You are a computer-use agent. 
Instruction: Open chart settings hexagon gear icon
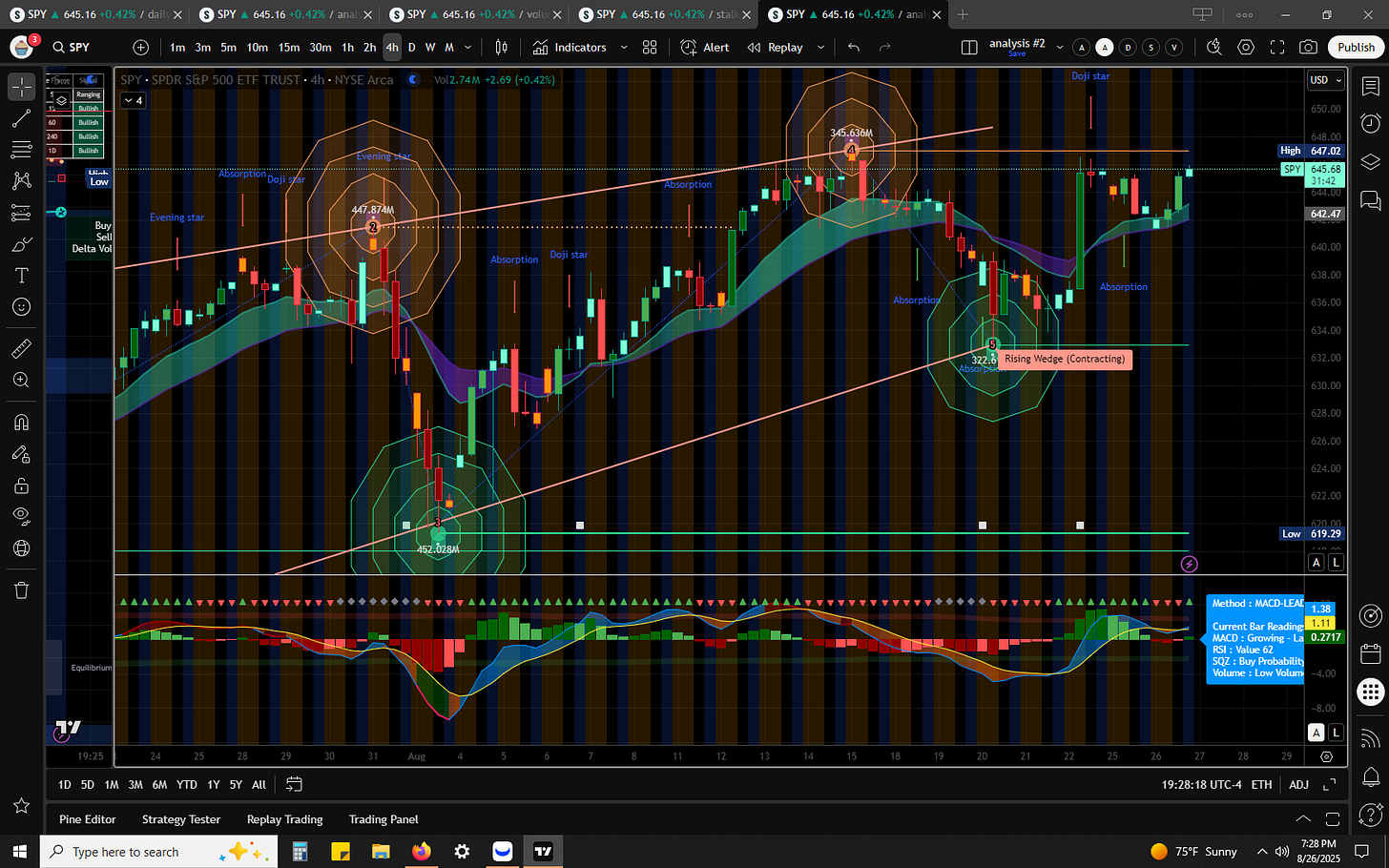click(1246, 48)
